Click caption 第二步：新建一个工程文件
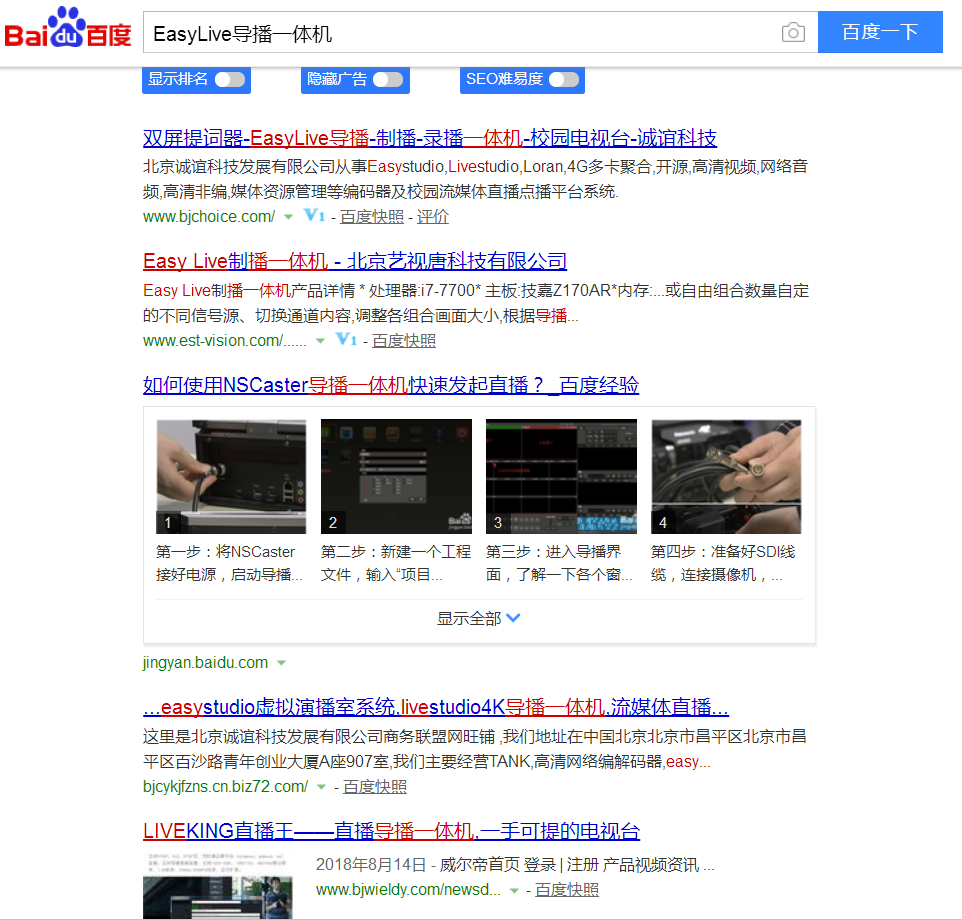Viewport: 962px width, 920px height. (x=396, y=563)
